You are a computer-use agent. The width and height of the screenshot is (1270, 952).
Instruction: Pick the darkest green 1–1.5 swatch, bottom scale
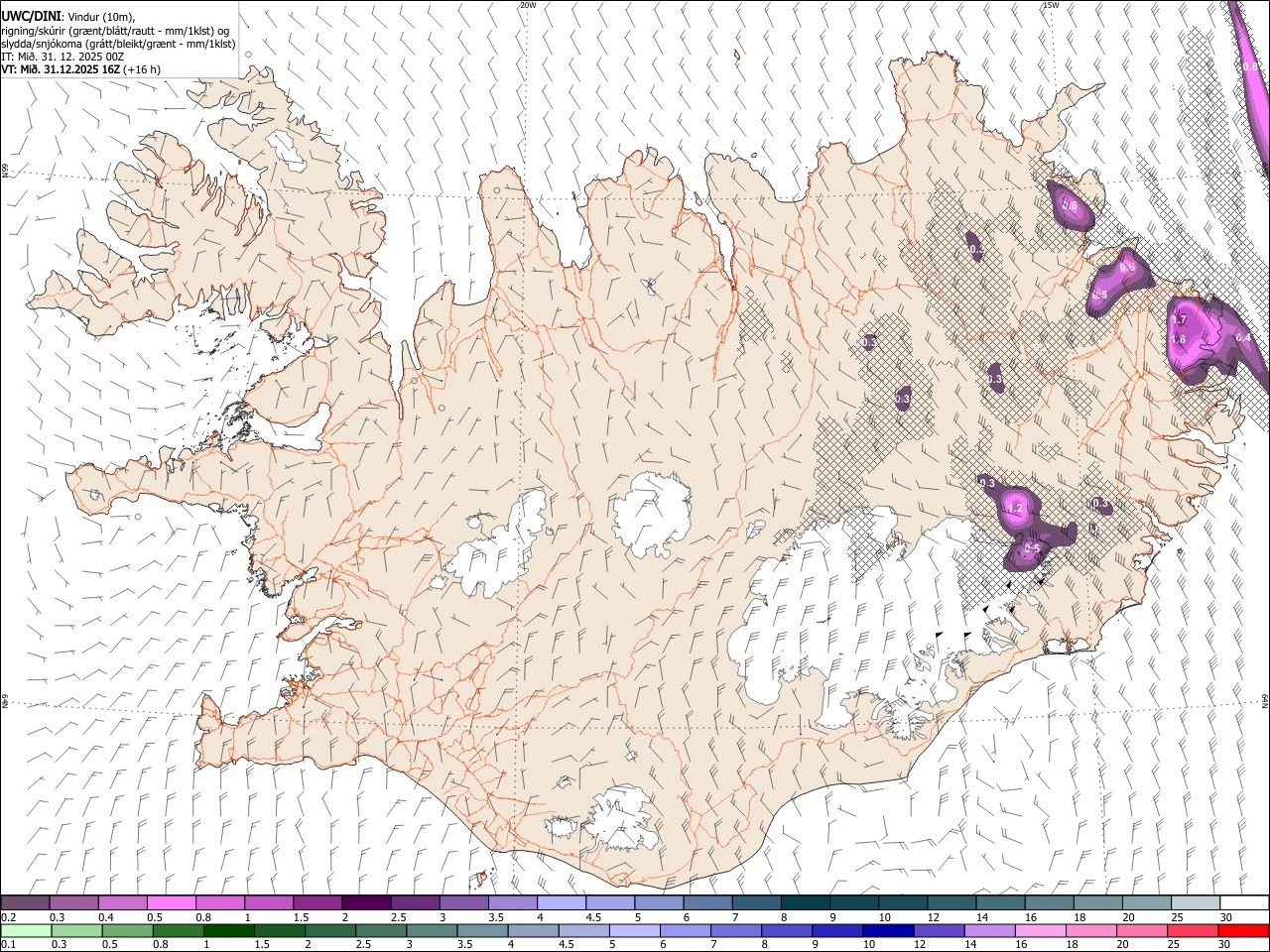click(x=228, y=931)
